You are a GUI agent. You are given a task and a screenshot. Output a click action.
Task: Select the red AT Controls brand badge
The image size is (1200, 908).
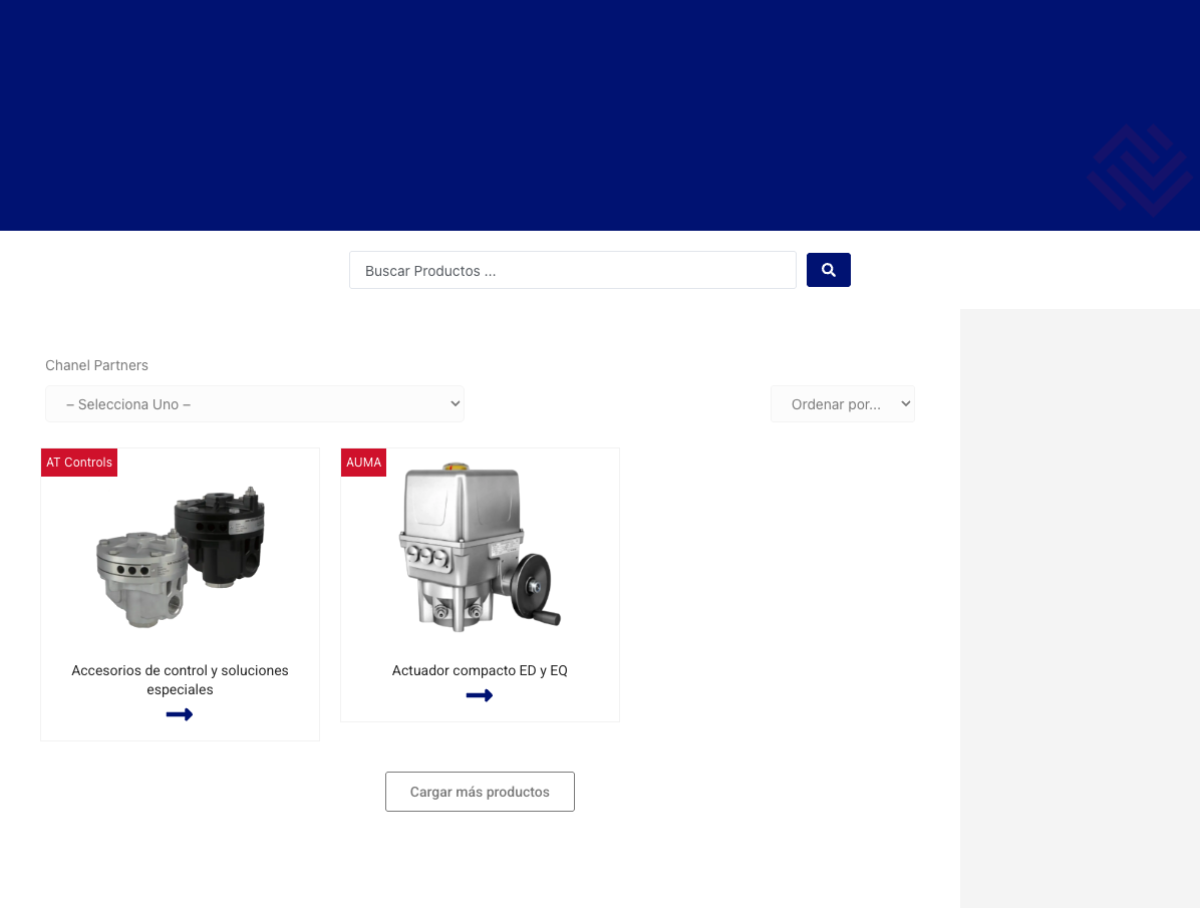79,462
